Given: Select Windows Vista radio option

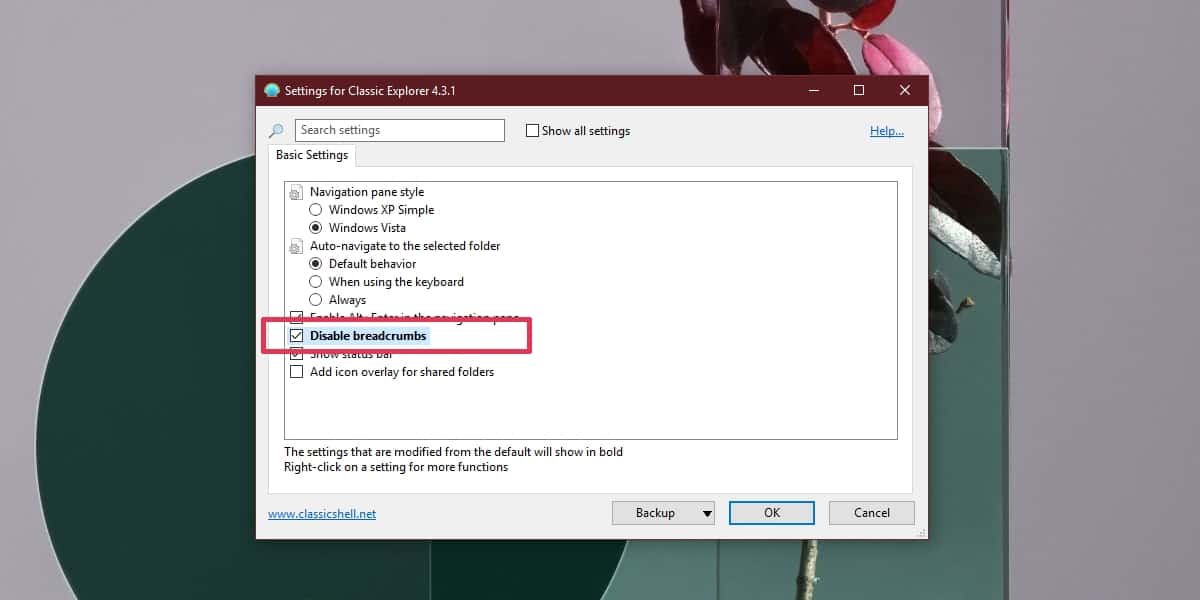Looking at the screenshot, I should pyautogui.click(x=316, y=228).
